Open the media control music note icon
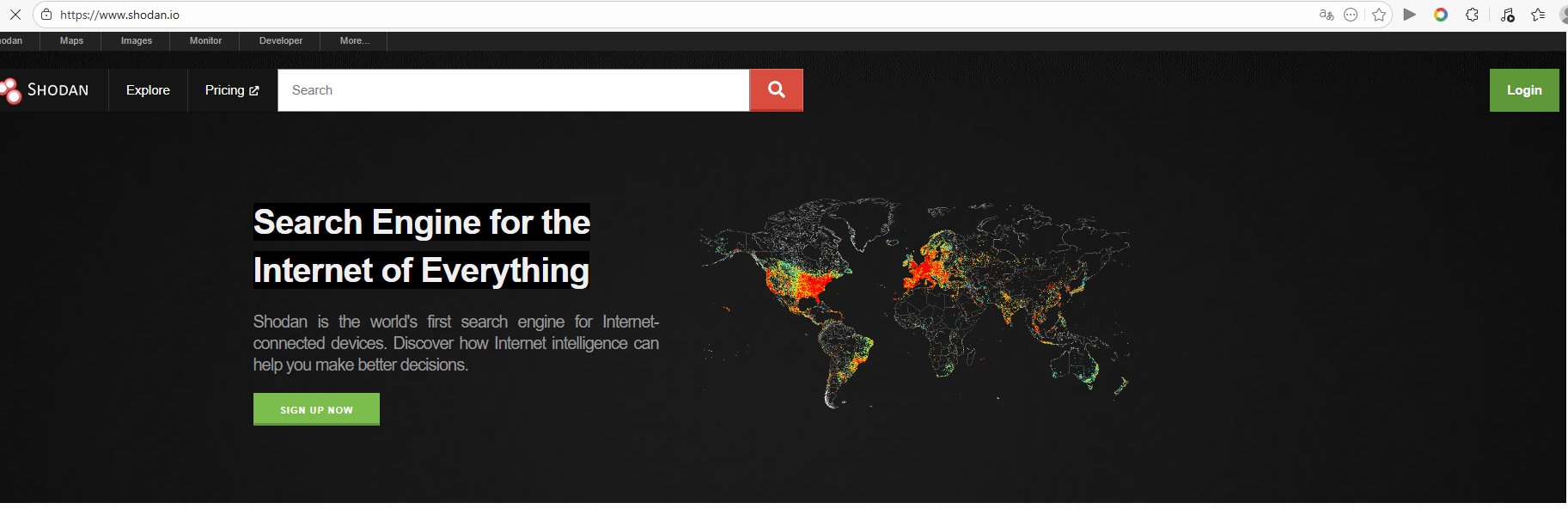Screen dimensions: 1568x509 tap(1508, 15)
